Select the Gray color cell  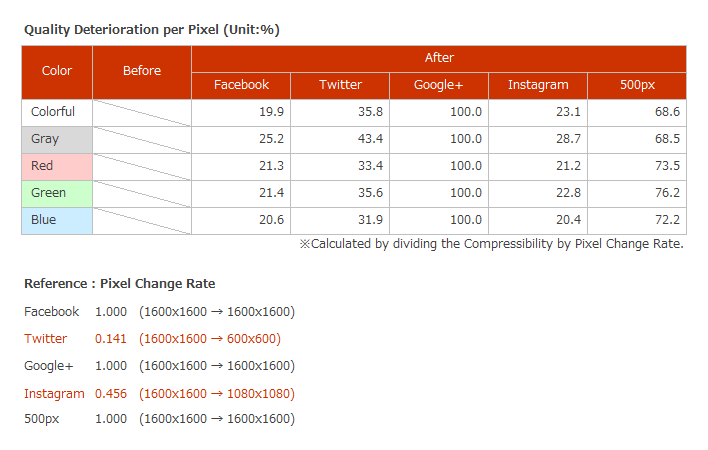point(57,139)
